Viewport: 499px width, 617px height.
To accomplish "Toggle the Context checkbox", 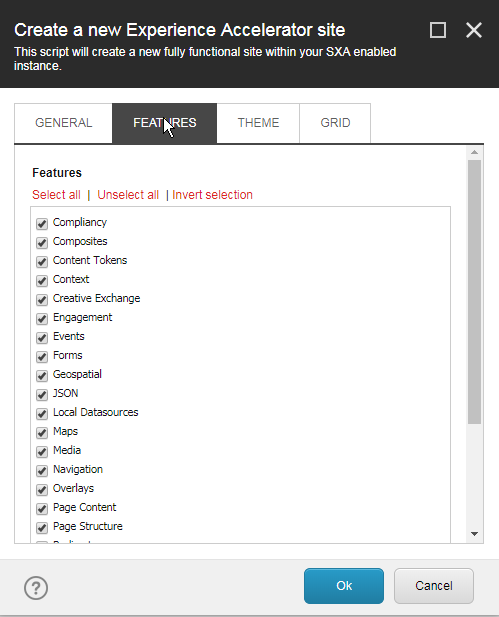I will point(42,281).
